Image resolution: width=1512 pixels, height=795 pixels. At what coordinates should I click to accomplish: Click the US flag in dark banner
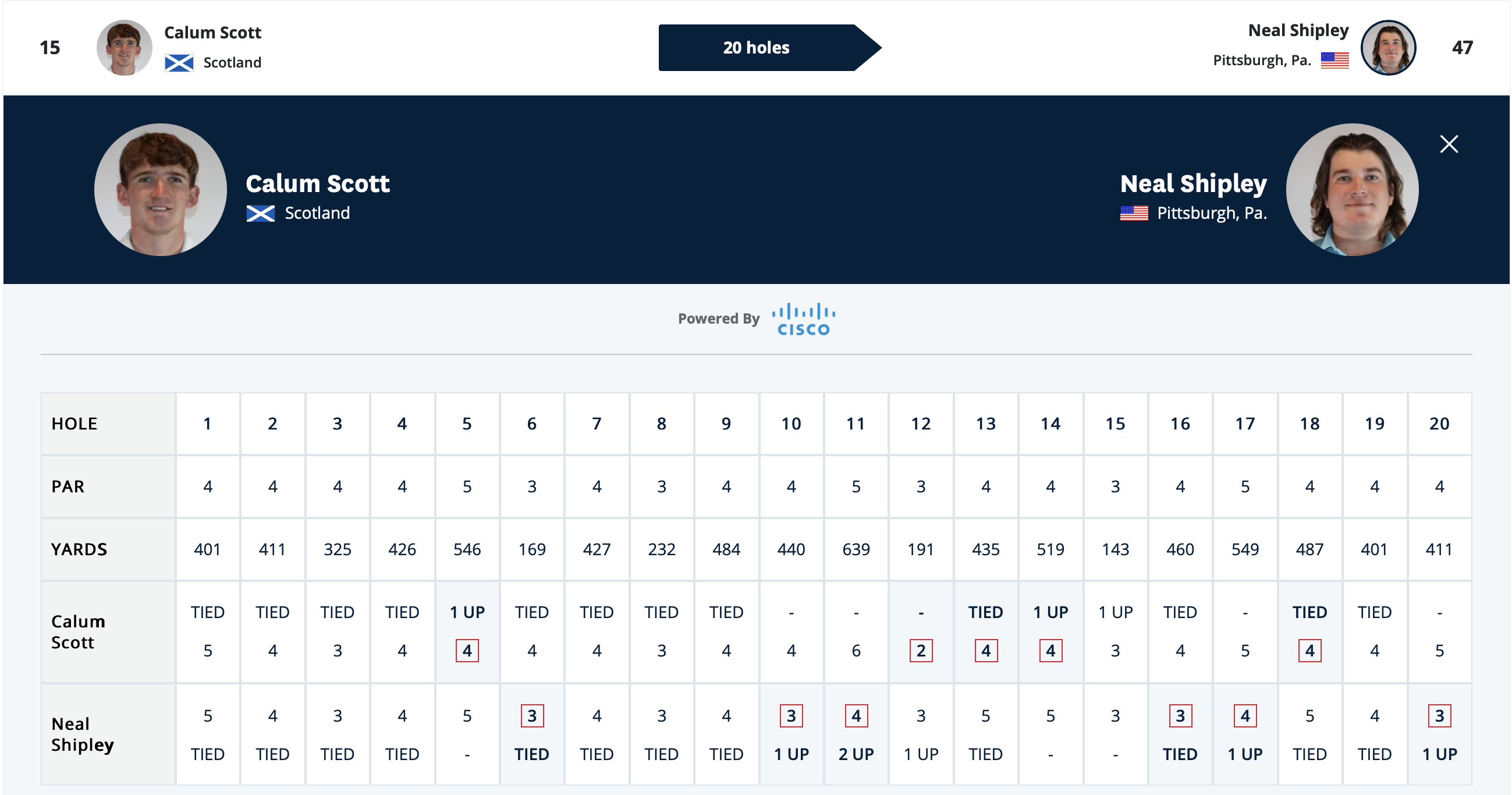coord(1133,213)
